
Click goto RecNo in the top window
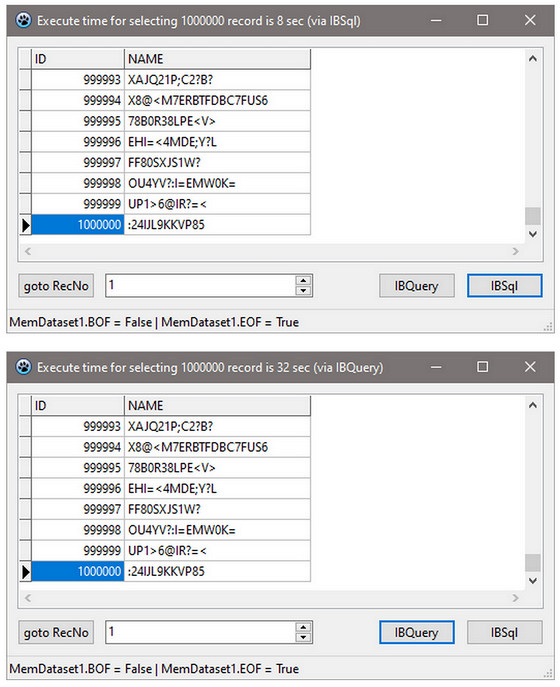(x=56, y=286)
